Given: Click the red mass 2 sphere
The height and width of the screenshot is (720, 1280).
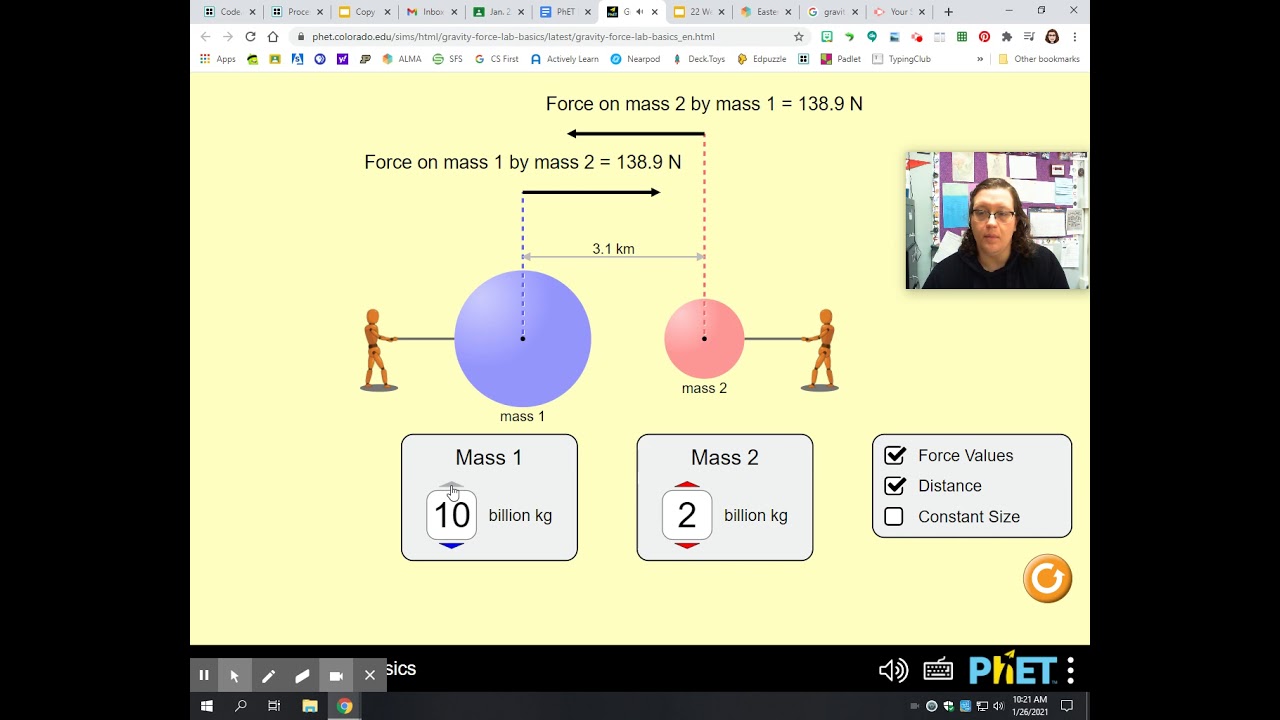Looking at the screenshot, I should coord(704,338).
